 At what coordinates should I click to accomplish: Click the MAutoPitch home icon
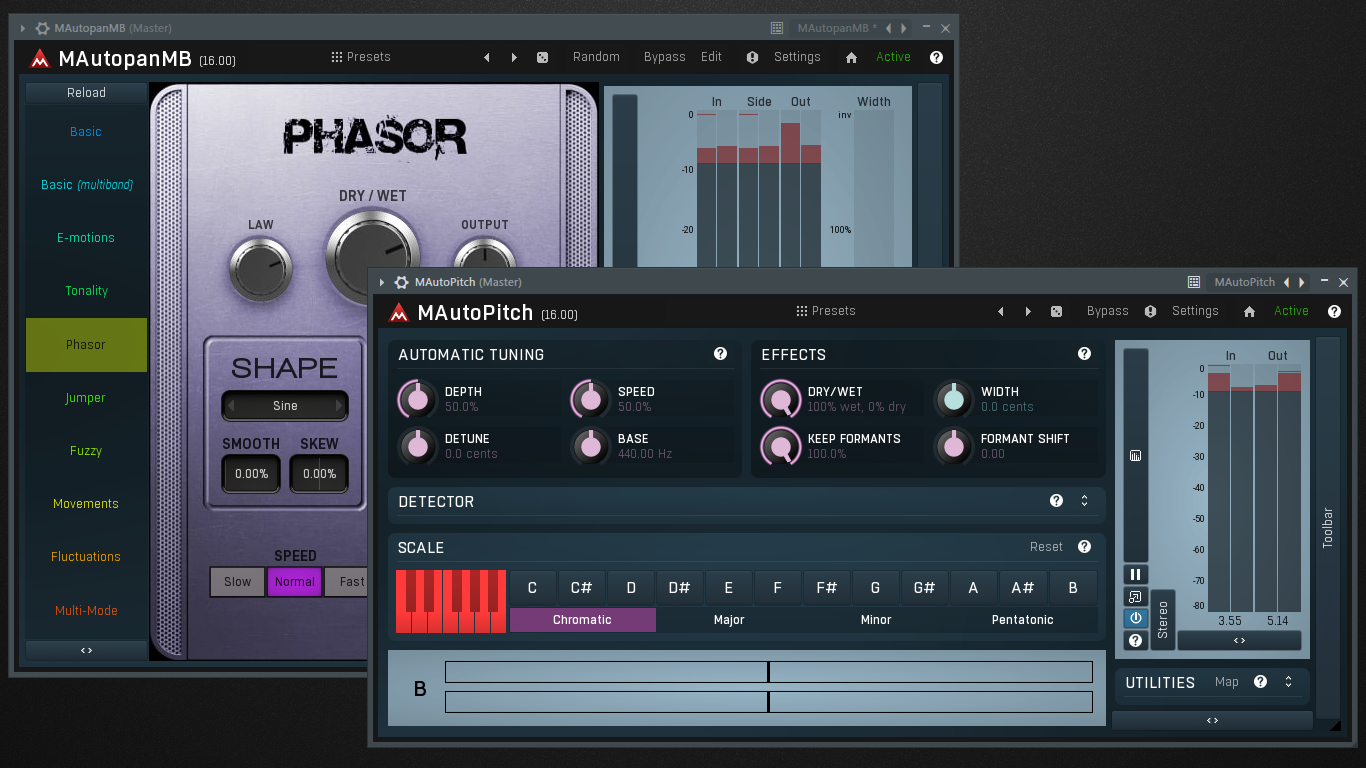tap(1249, 311)
